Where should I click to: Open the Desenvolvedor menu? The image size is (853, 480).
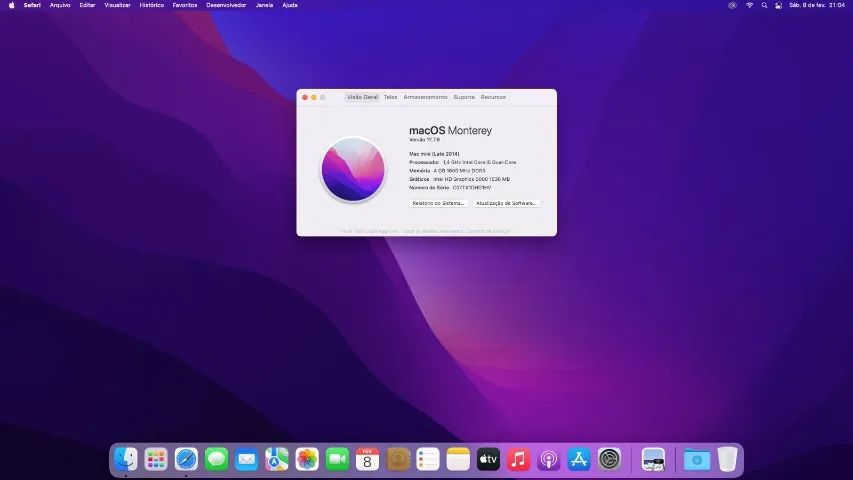226,5
